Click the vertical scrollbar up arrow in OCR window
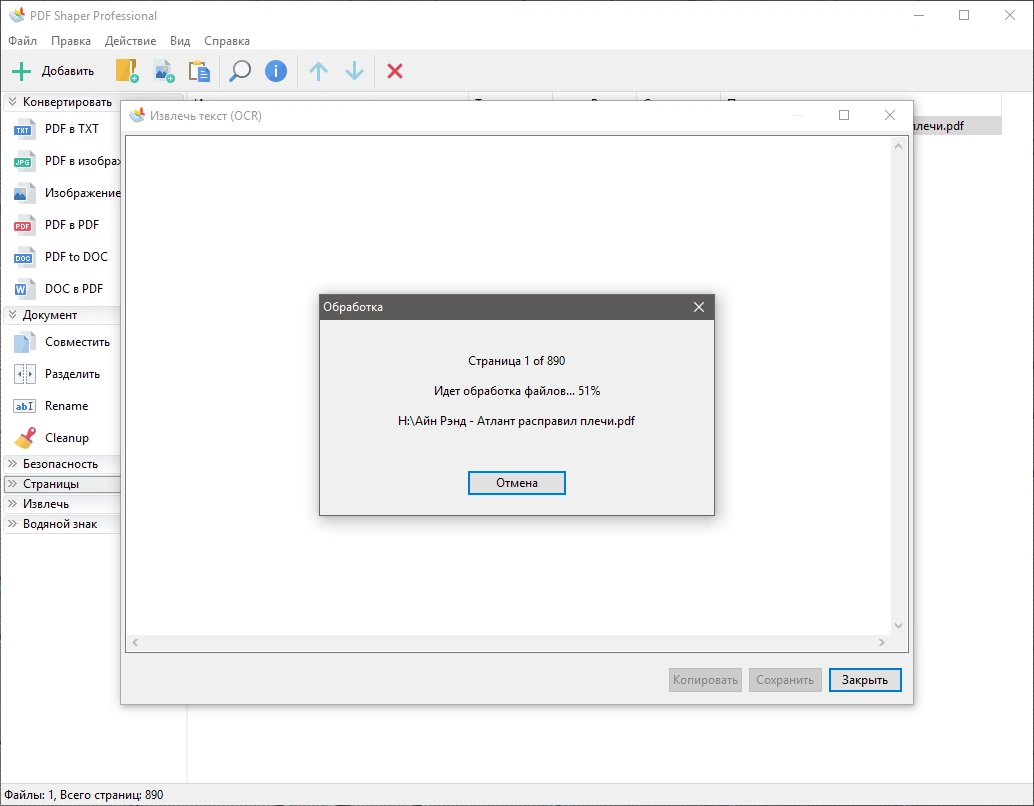Image resolution: width=1034 pixels, height=806 pixels. pyautogui.click(x=898, y=146)
